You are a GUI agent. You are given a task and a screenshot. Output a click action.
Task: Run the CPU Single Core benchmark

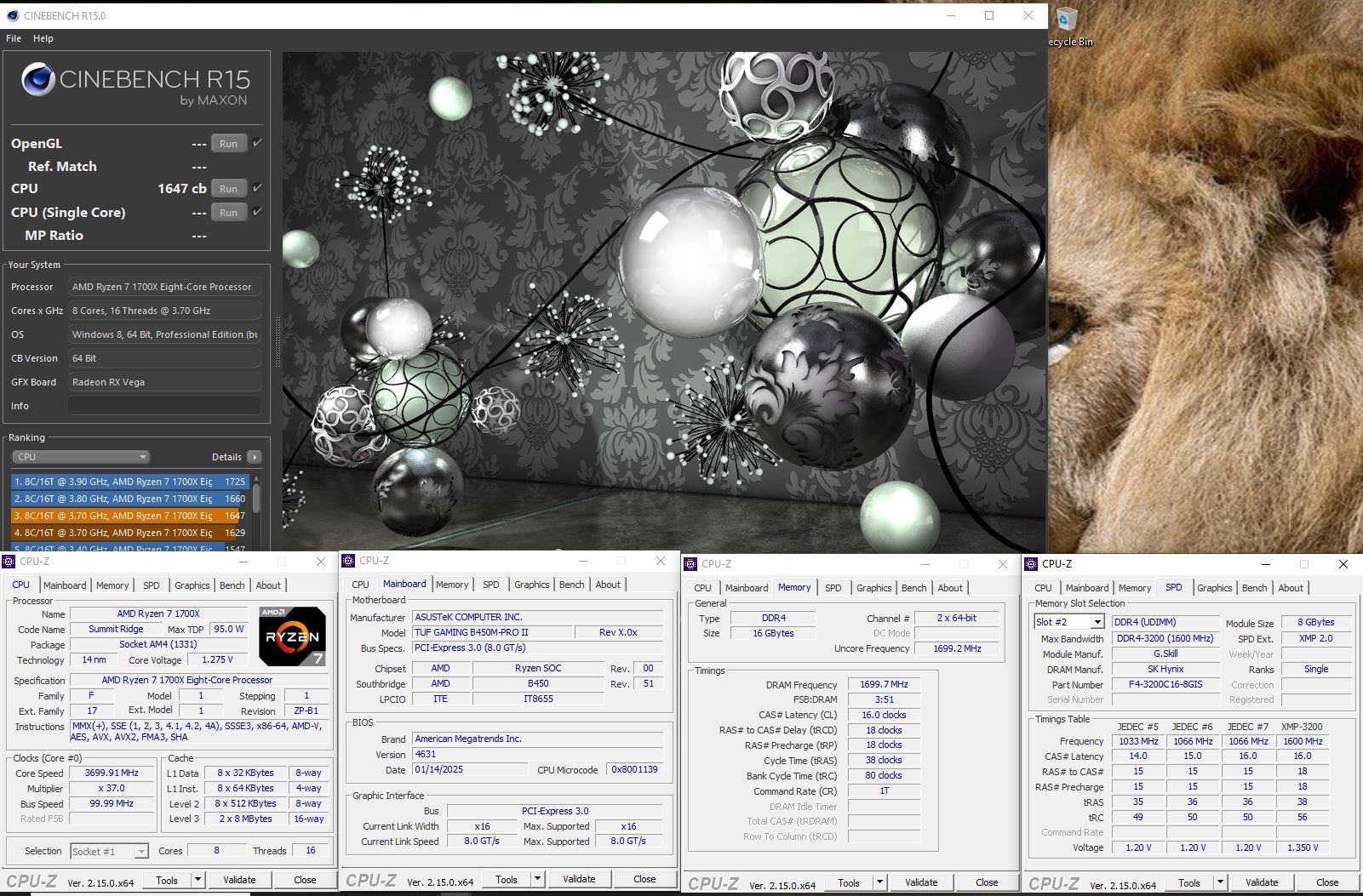[228, 213]
